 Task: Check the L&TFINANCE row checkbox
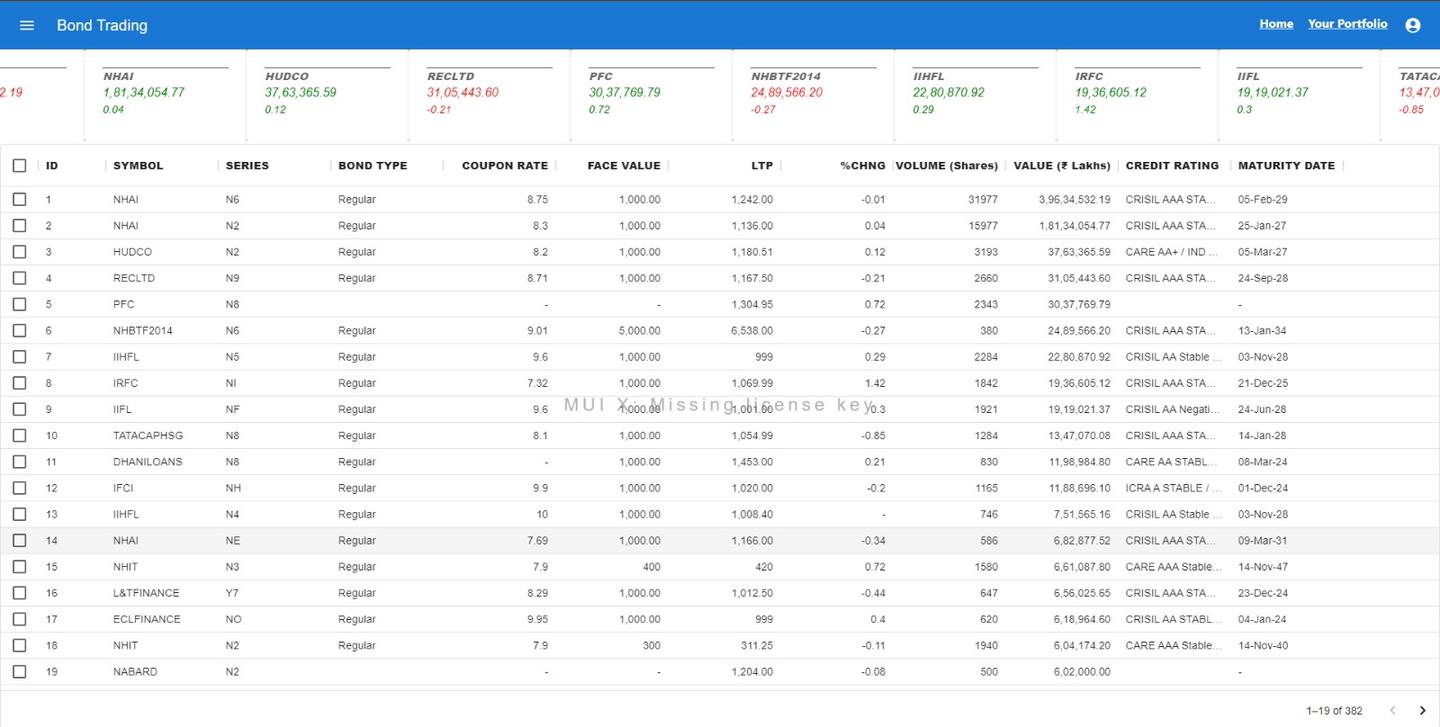20,593
